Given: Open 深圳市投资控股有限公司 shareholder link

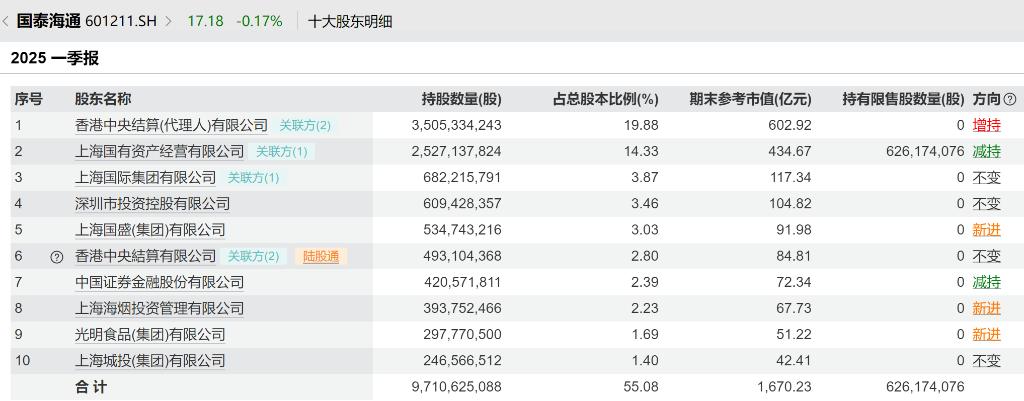Looking at the screenshot, I should [x=152, y=204].
